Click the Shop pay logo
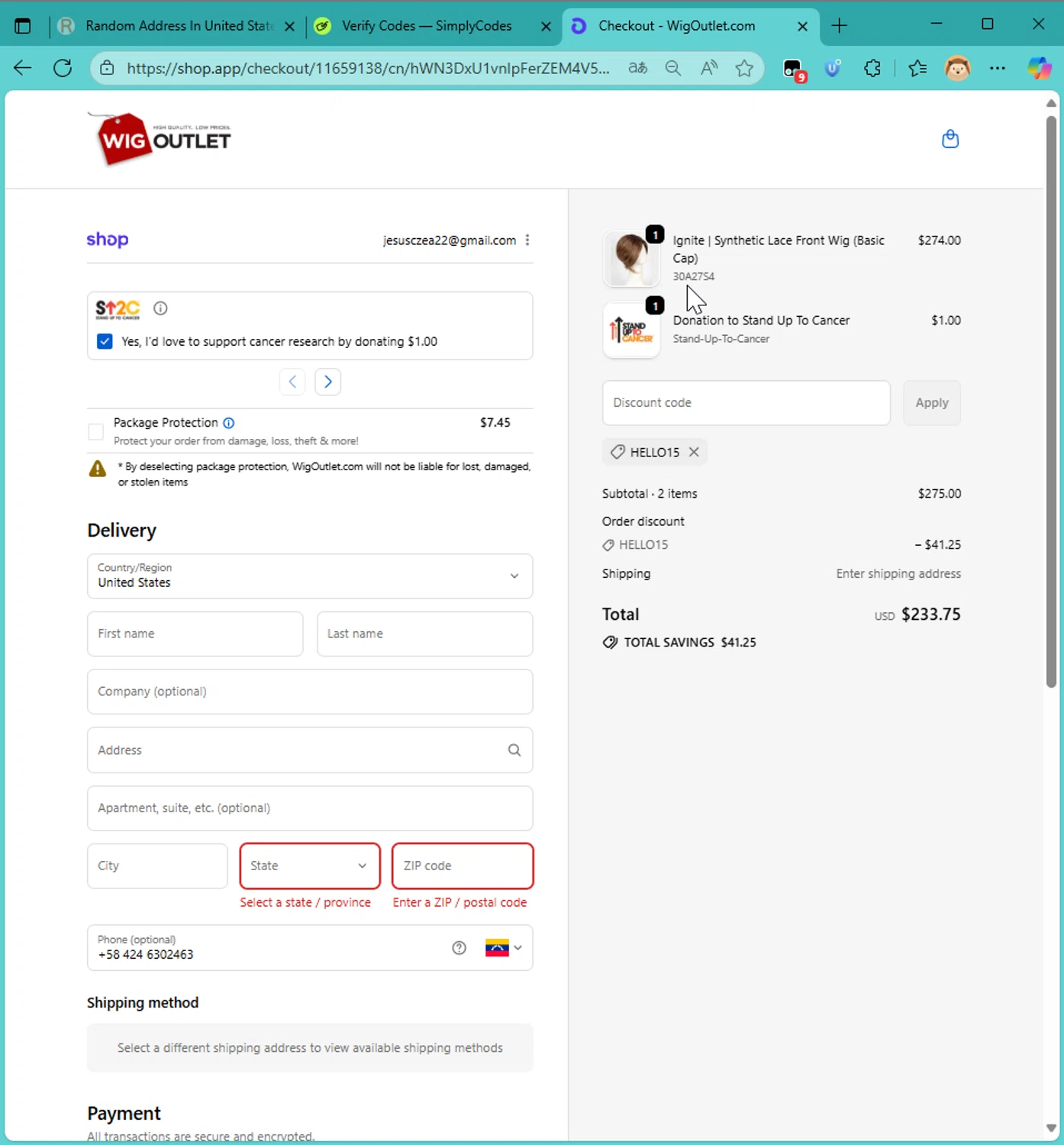The image size is (1064, 1145). (108, 240)
